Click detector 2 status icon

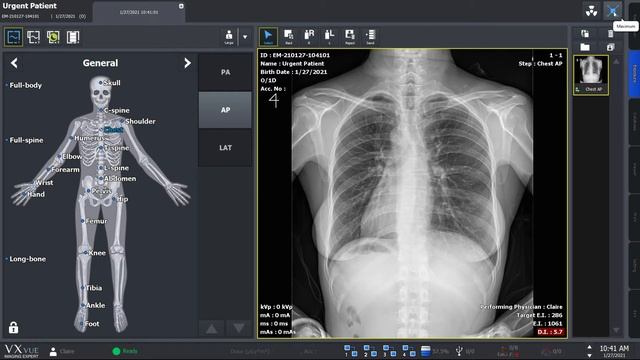point(370,351)
